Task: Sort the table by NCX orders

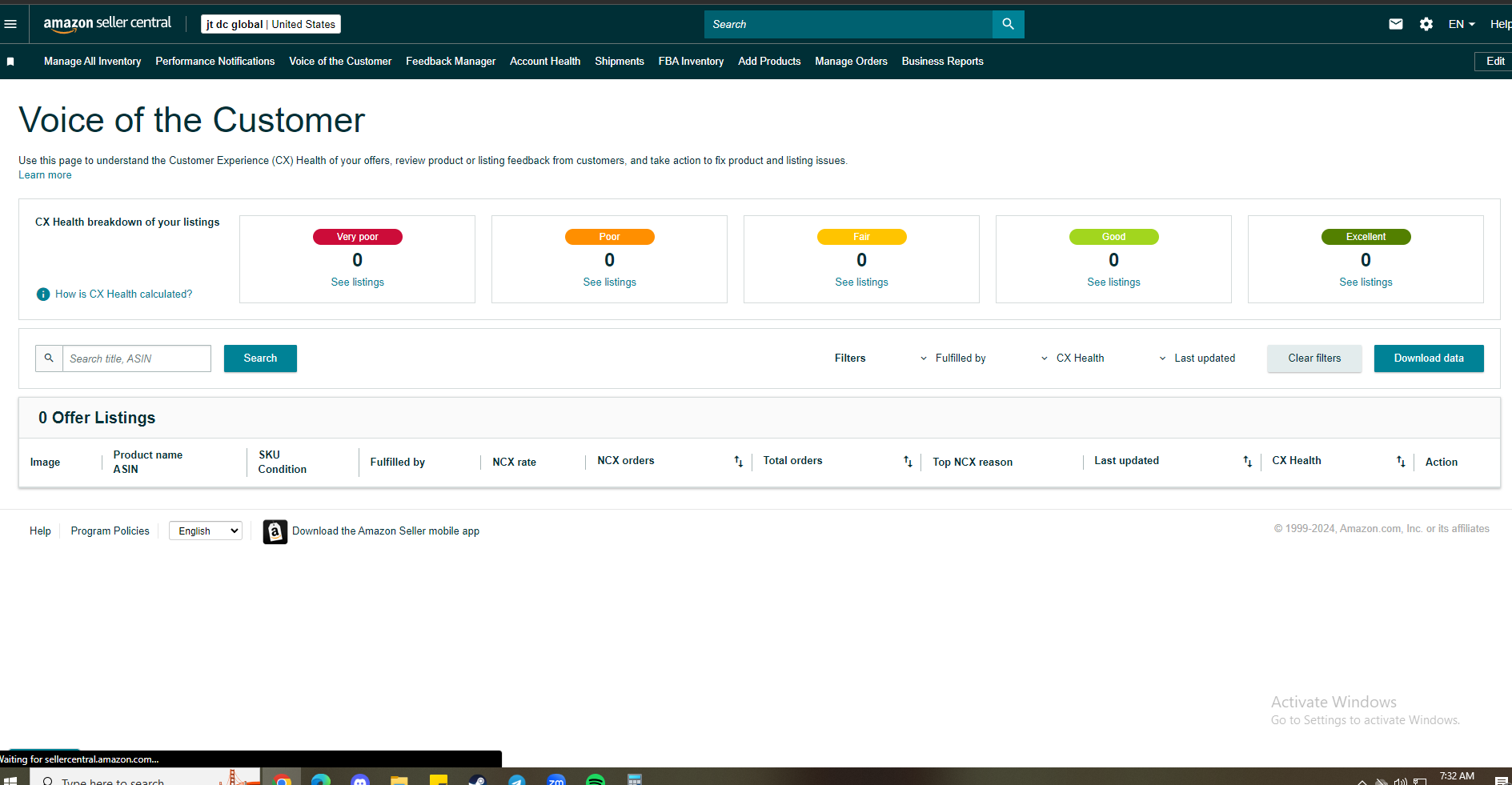Action: tap(738, 462)
